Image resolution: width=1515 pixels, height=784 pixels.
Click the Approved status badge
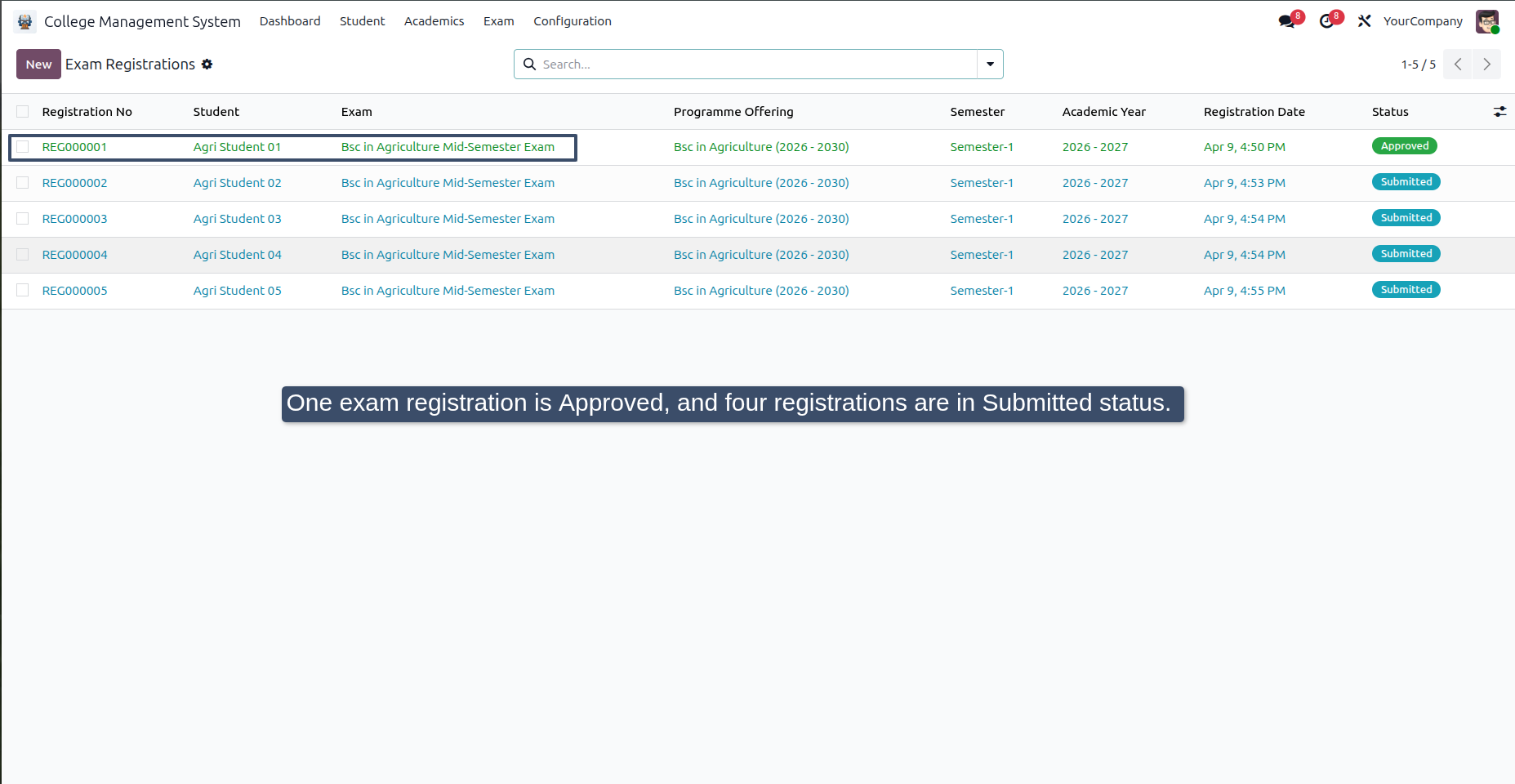click(x=1404, y=146)
